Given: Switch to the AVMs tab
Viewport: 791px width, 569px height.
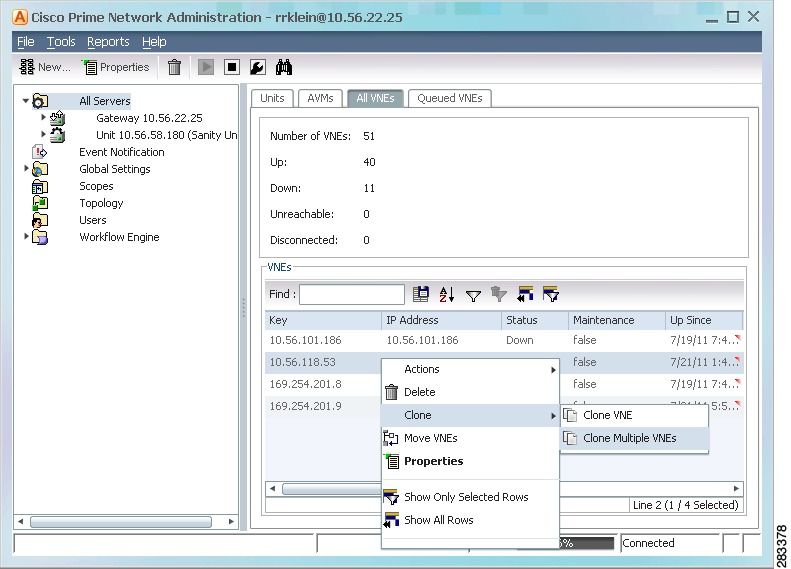Looking at the screenshot, I should [x=320, y=98].
